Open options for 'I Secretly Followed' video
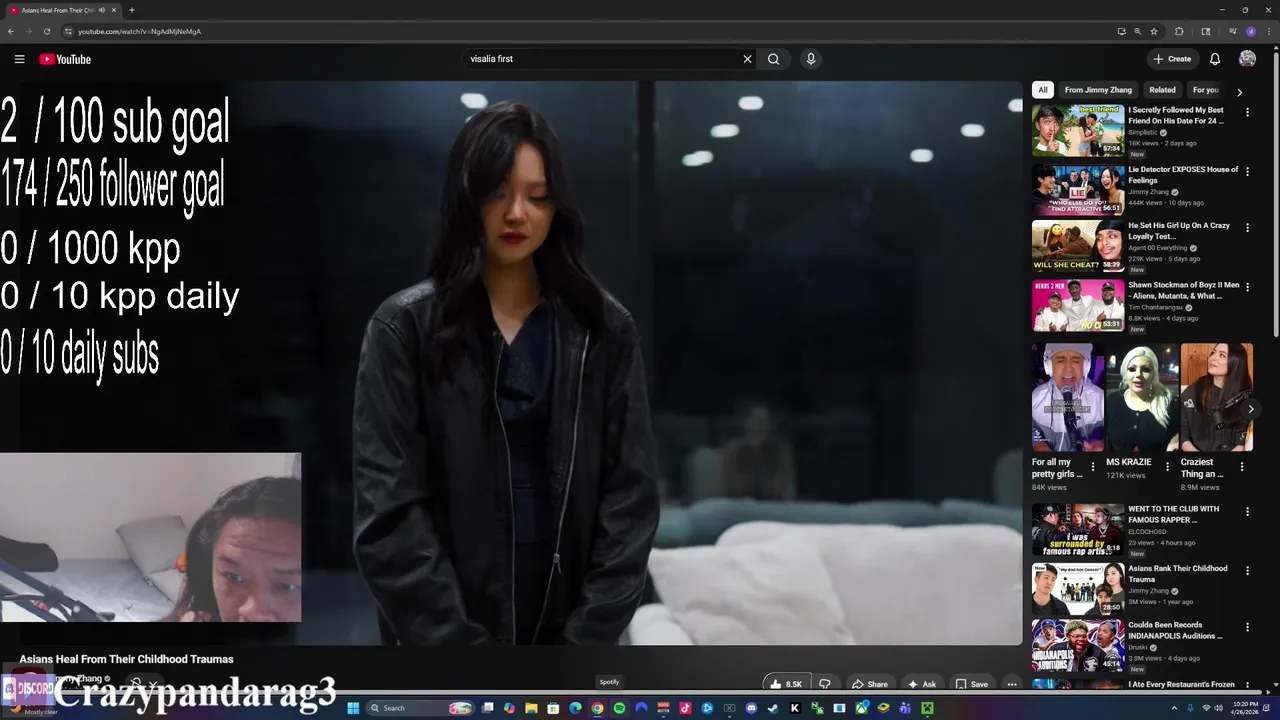Screen dimensions: 1280x720 (x=1247, y=113)
